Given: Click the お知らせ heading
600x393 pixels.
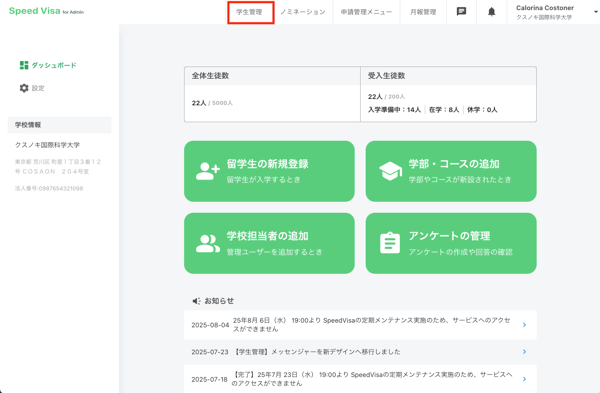Looking at the screenshot, I should (219, 301).
